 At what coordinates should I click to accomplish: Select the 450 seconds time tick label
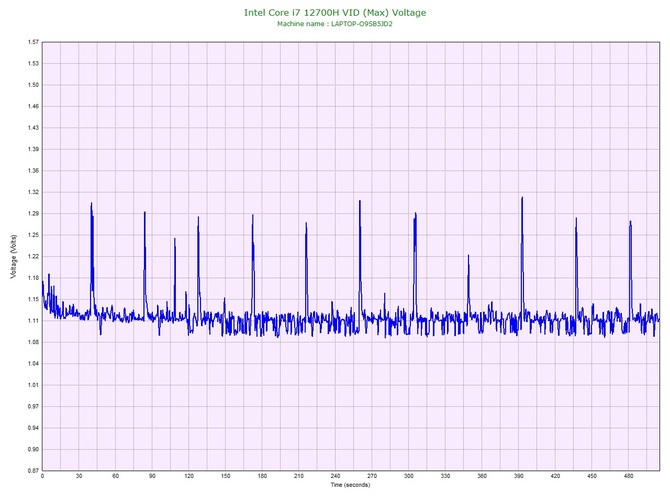click(592, 476)
